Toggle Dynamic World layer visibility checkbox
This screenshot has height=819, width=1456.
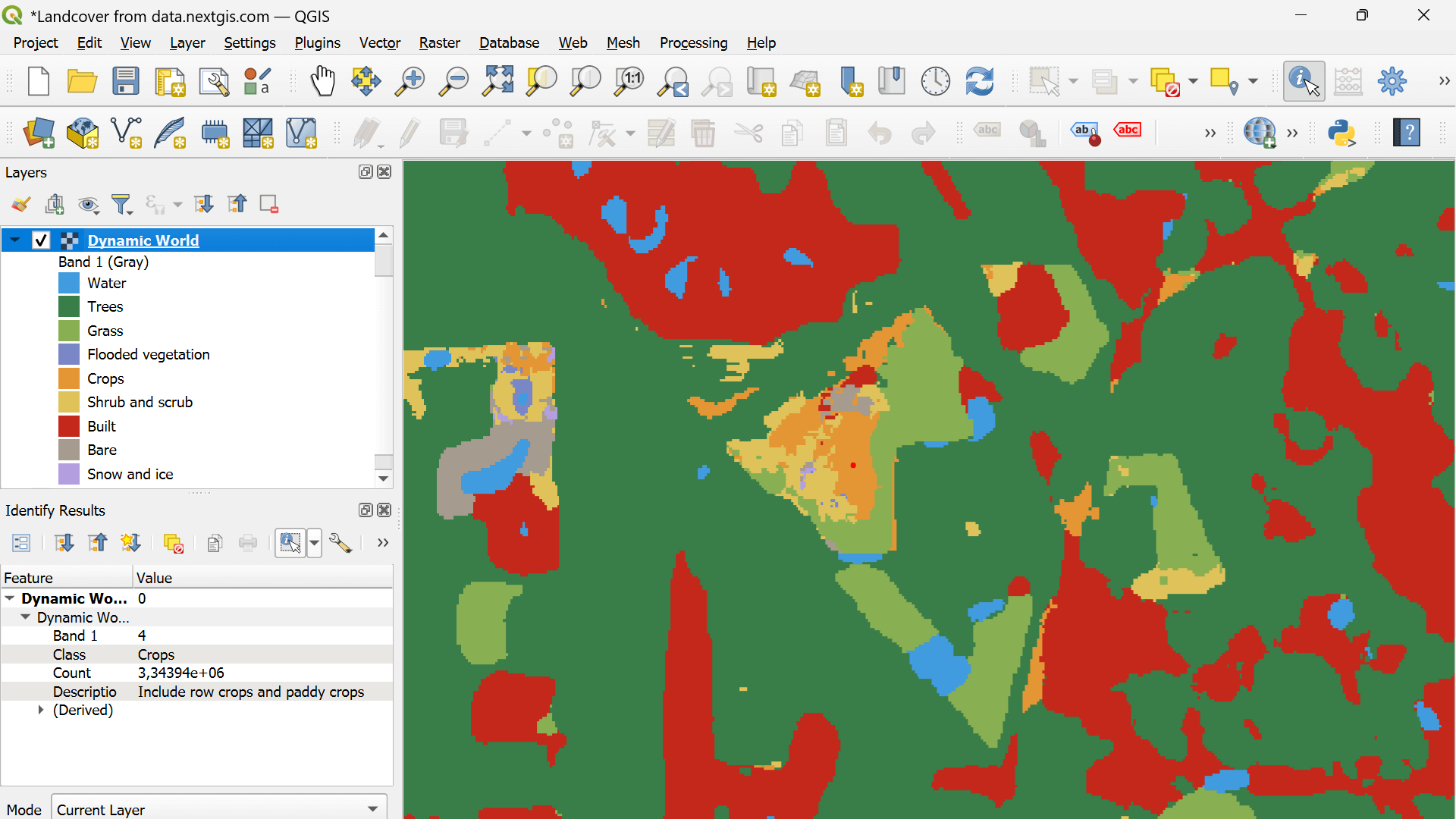(41, 240)
